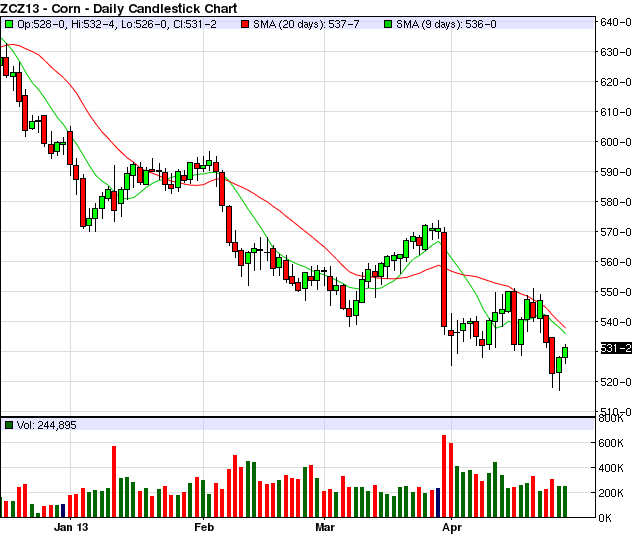Click the 560-0 price axis label
Screen dimensions: 640x536
616,262
